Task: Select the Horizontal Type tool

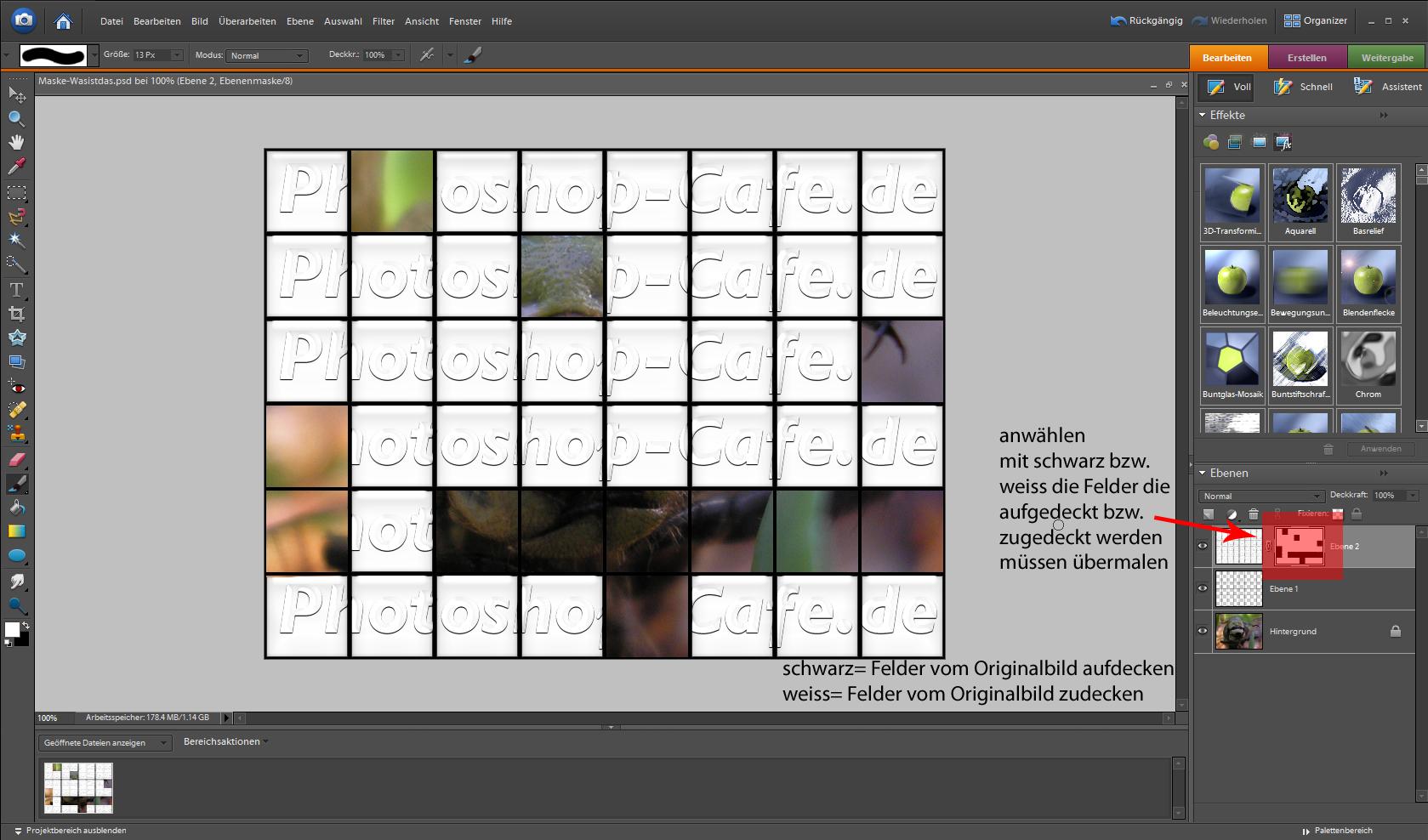Action: tap(16, 290)
